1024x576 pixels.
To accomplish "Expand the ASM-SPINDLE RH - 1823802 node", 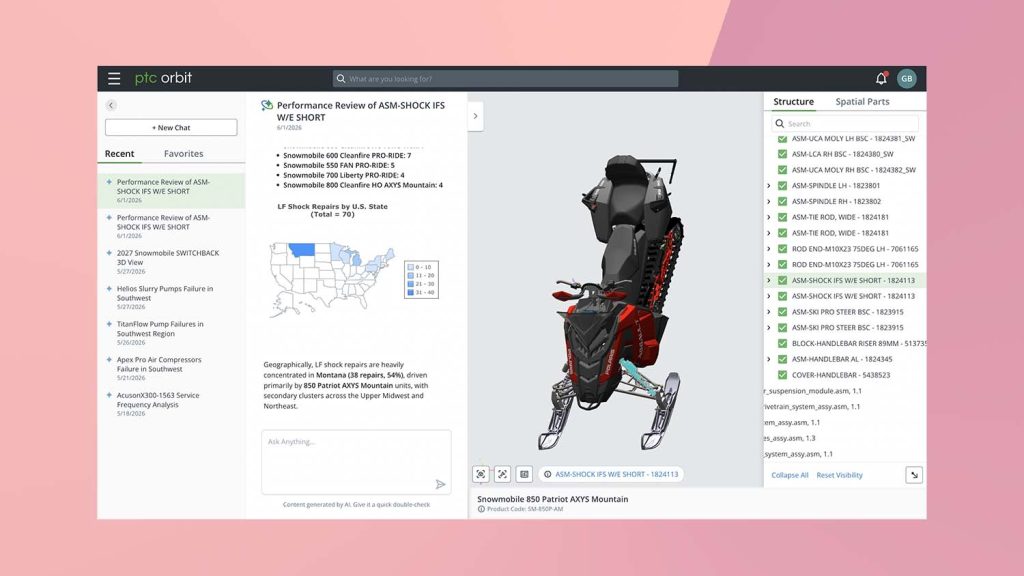I will coord(769,201).
